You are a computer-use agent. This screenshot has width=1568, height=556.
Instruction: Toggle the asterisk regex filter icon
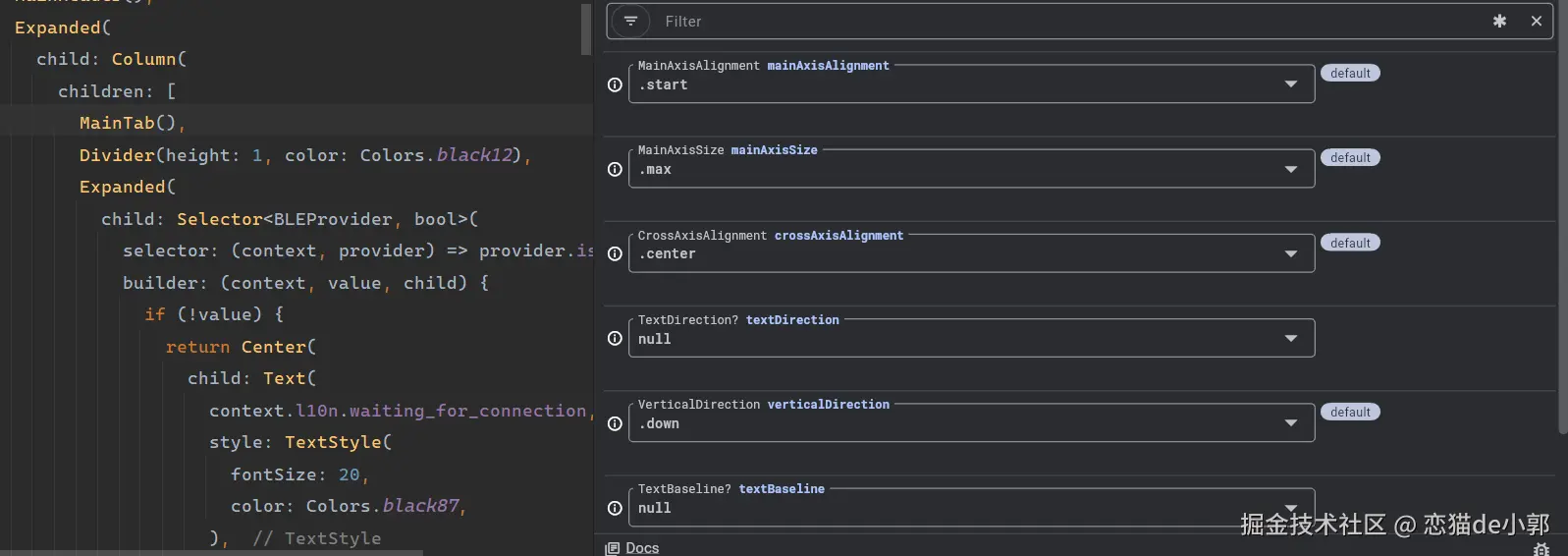coord(1499,21)
